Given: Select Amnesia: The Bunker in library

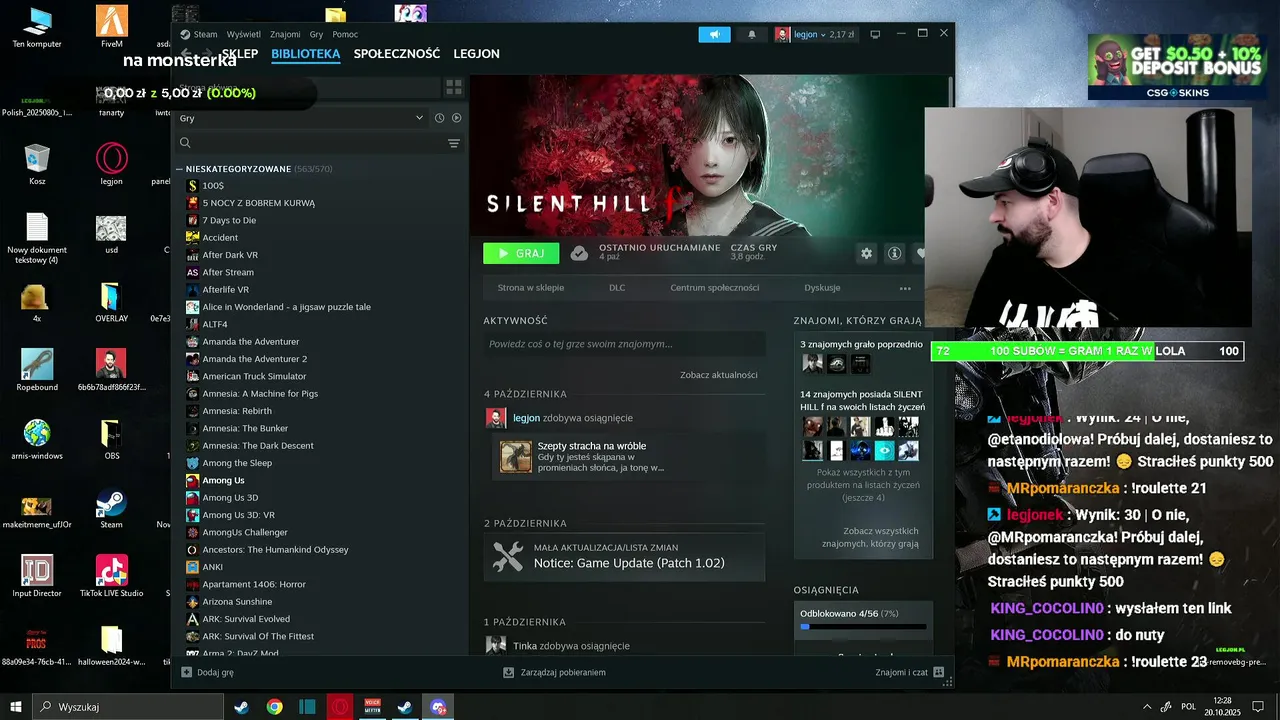Looking at the screenshot, I should (x=245, y=428).
